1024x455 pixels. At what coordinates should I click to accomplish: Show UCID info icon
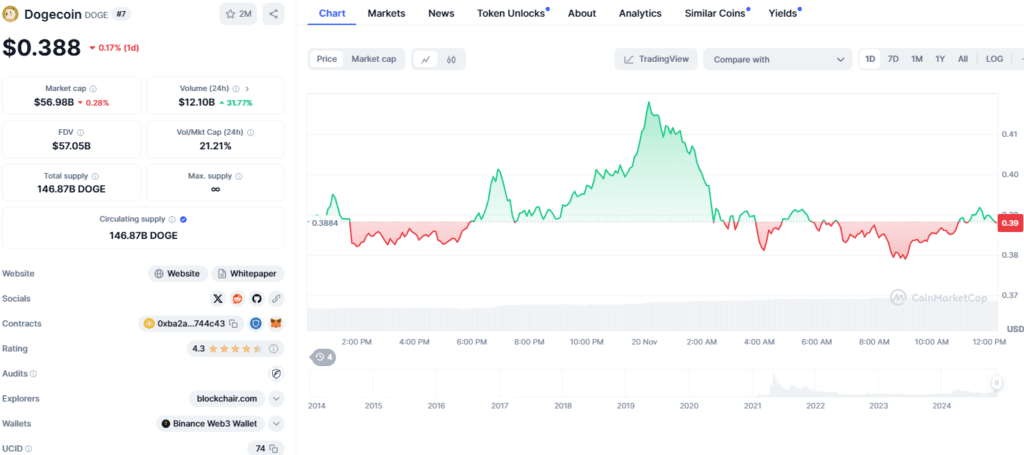tap(27, 448)
